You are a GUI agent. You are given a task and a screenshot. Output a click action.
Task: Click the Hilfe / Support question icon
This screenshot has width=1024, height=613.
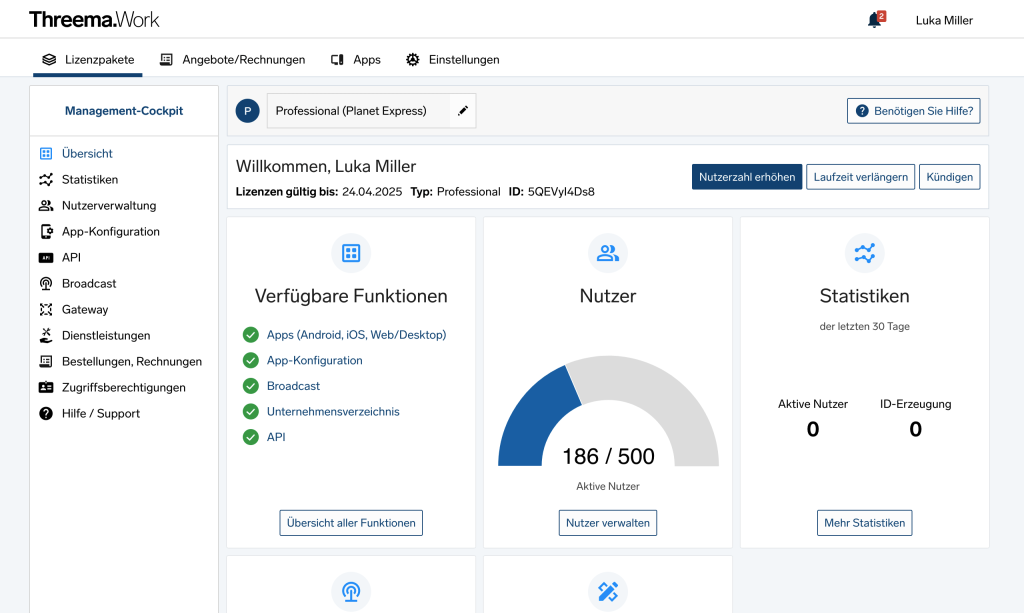click(x=46, y=413)
